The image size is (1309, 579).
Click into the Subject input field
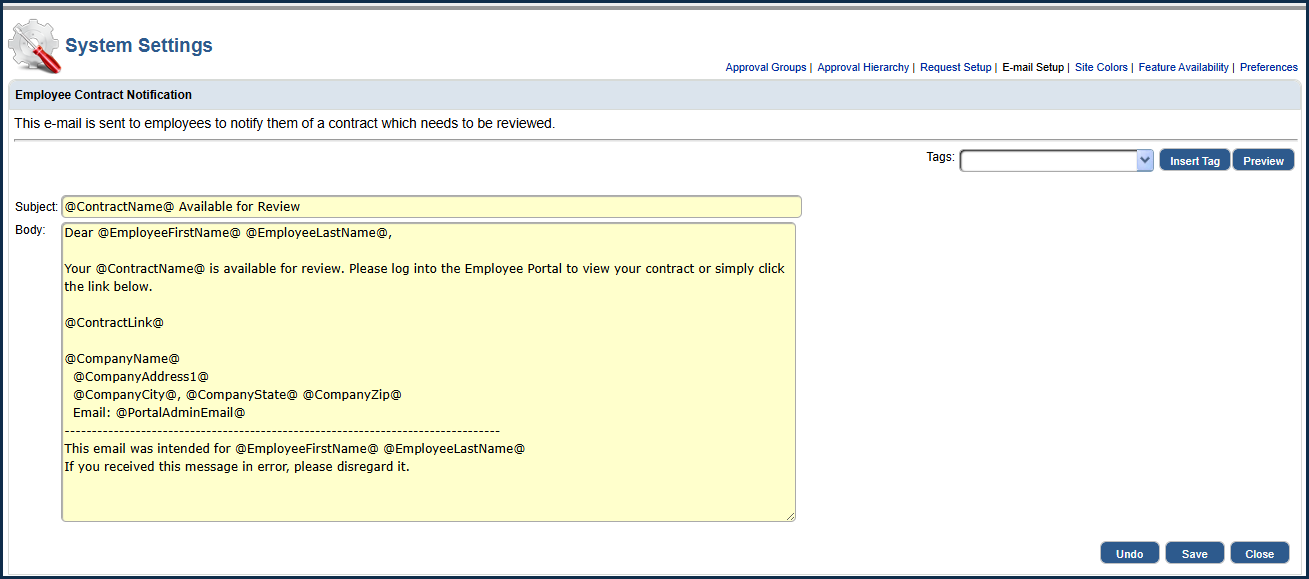pos(431,207)
